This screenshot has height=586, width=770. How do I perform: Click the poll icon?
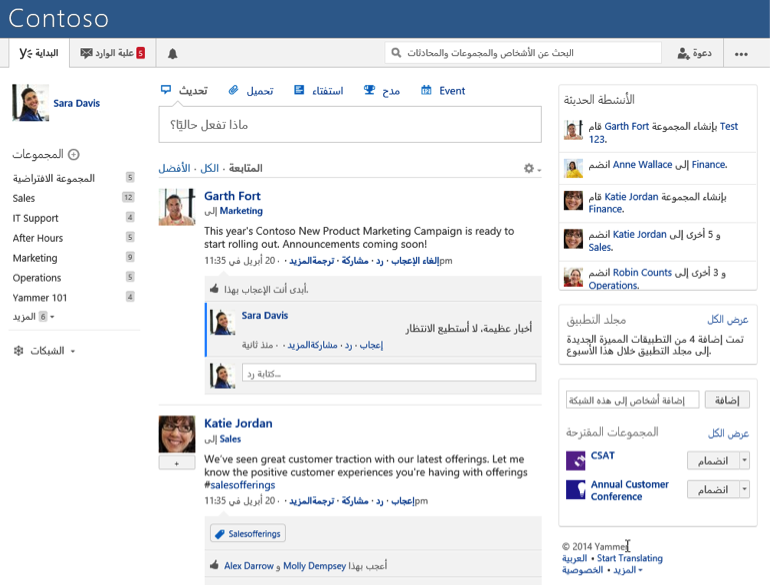299,90
